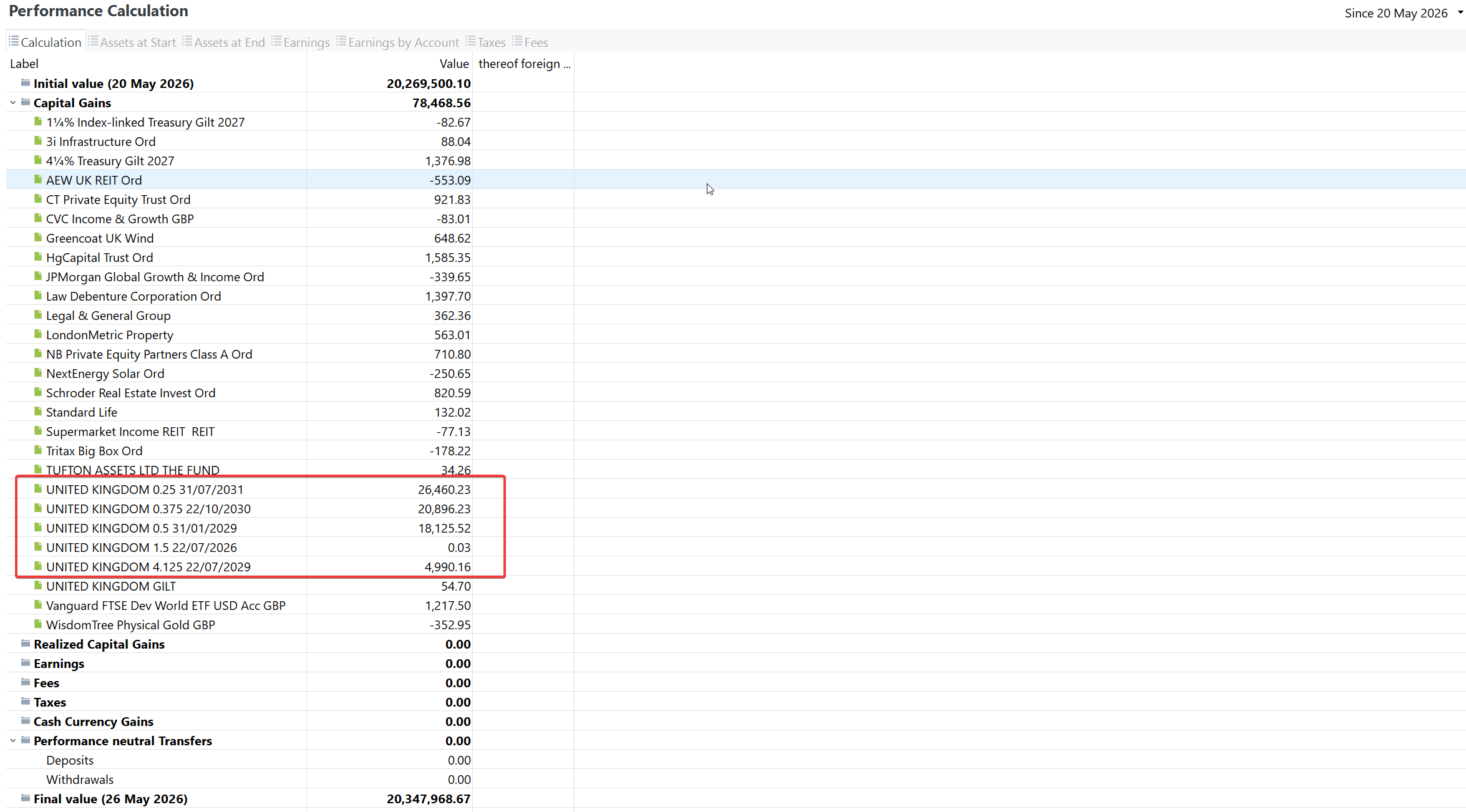Select the JPMorgan Global Growth & Income Ord row
This screenshot has height=812, width=1466.
tap(735, 276)
